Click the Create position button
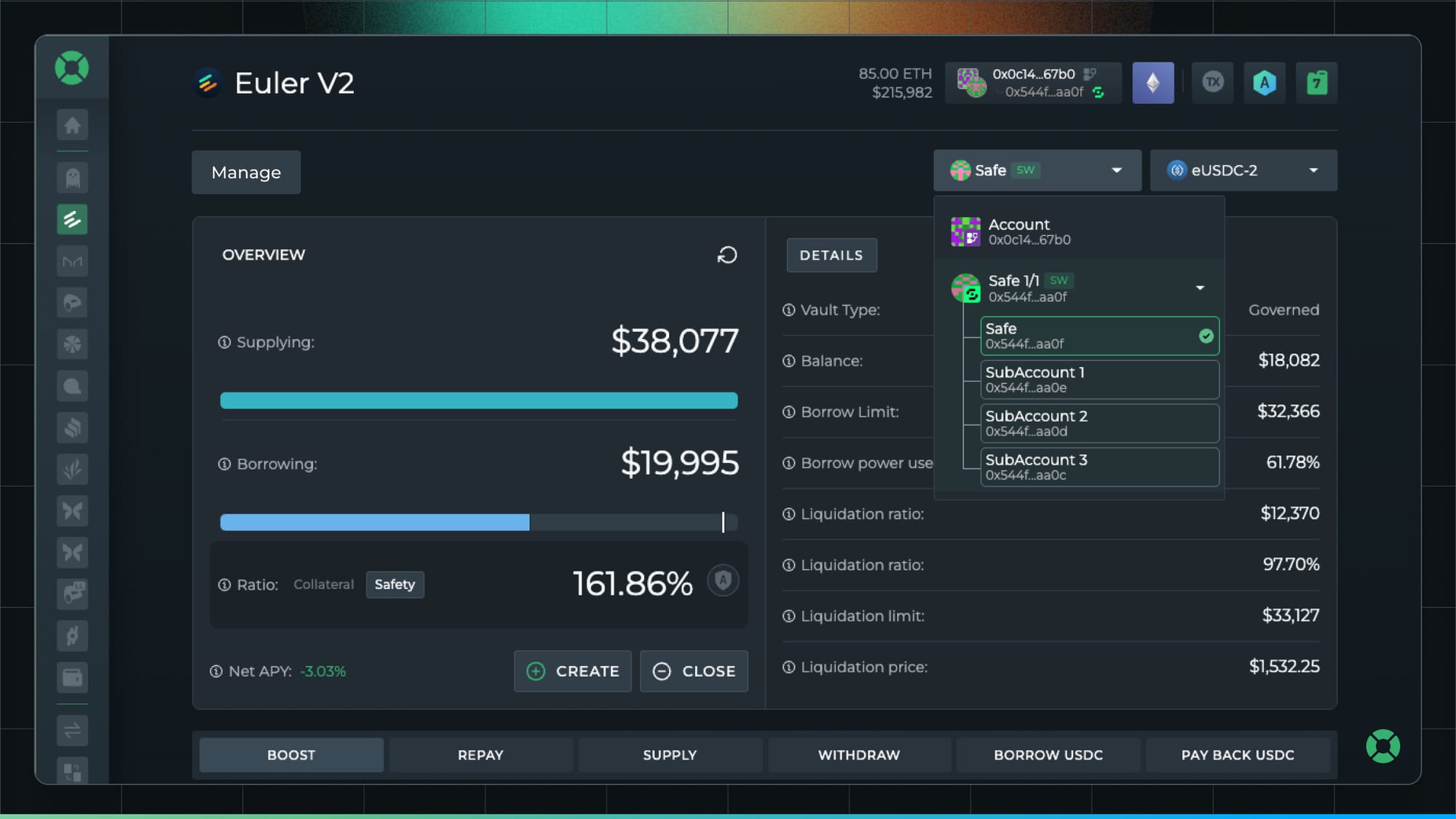This screenshot has width=1456, height=819. coord(573,671)
